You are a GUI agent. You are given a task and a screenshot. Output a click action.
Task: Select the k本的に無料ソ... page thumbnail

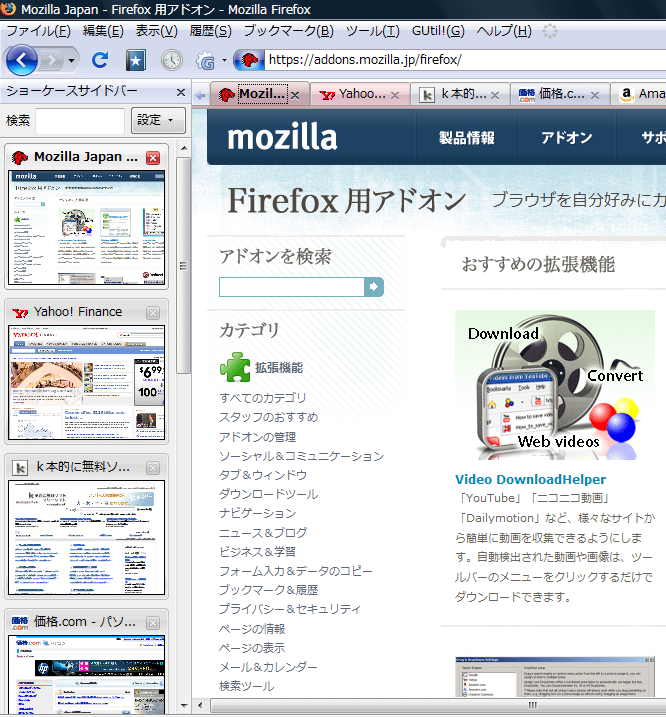coord(86,538)
